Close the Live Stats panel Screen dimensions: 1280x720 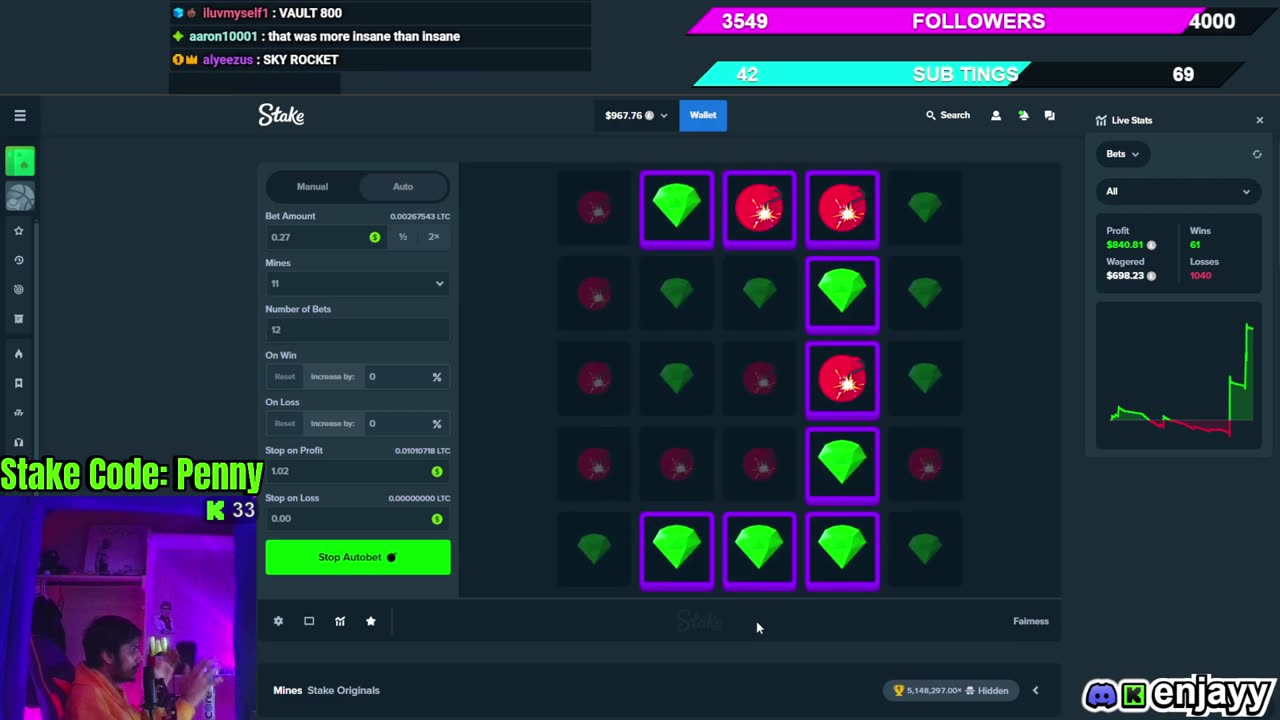tap(1260, 120)
